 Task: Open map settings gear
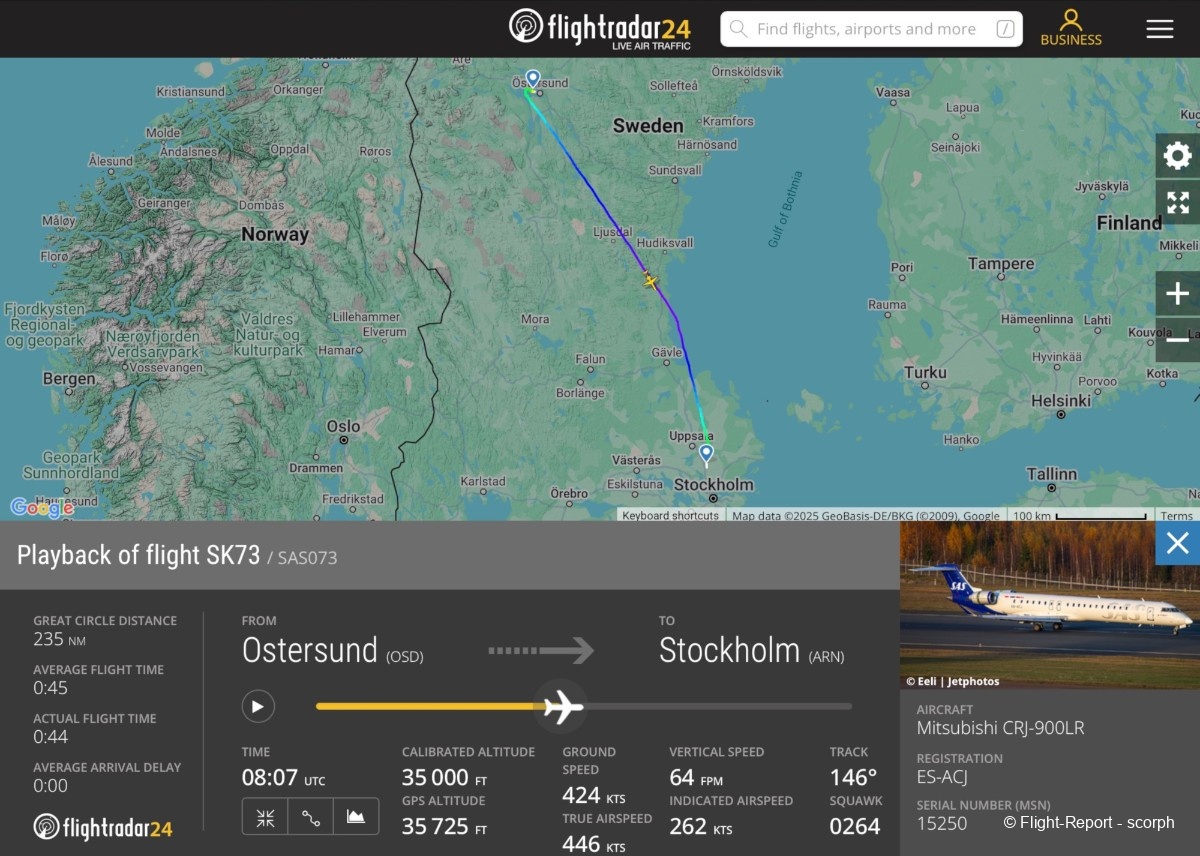1178,156
